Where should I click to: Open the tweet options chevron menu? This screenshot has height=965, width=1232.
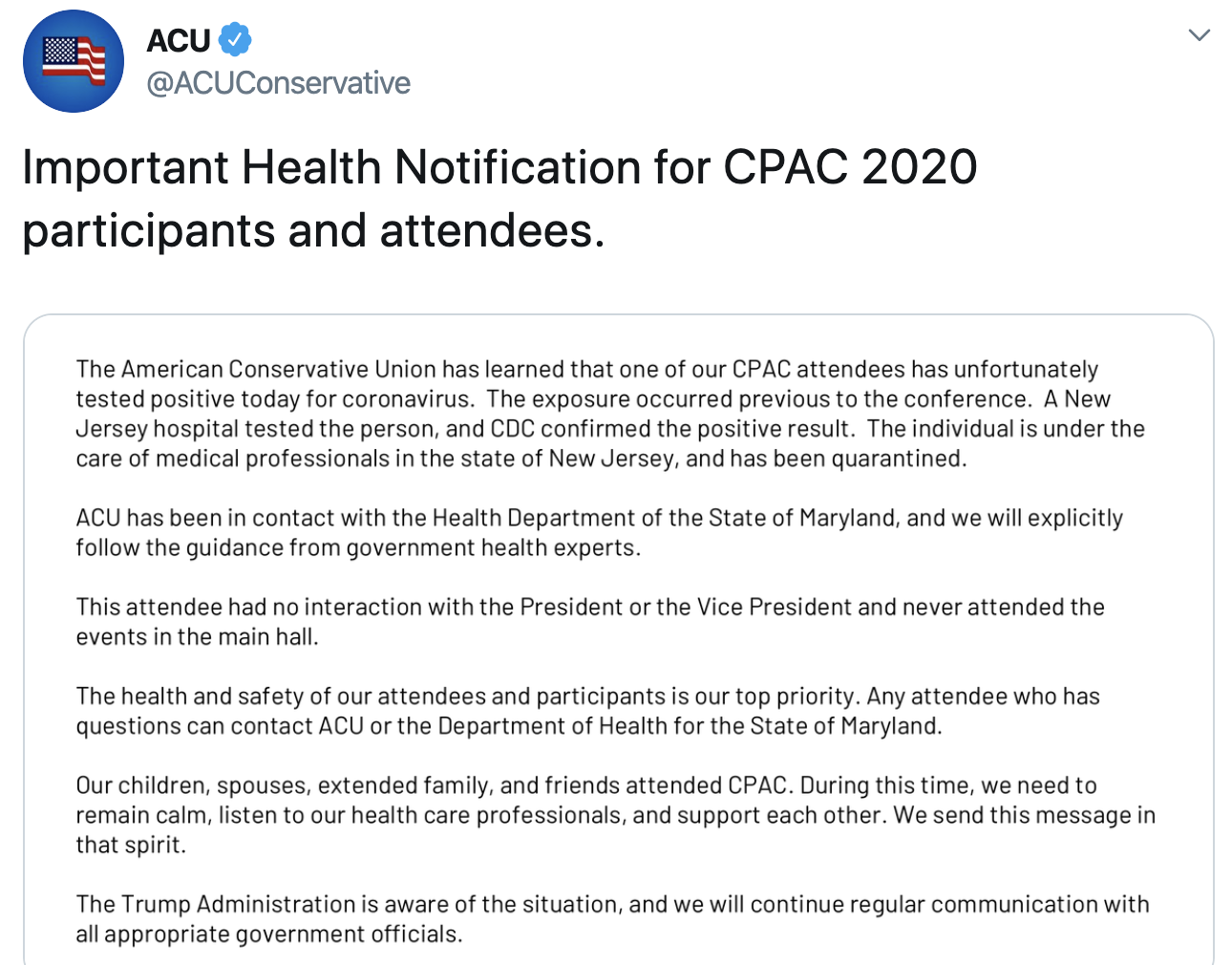click(1199, 36)
